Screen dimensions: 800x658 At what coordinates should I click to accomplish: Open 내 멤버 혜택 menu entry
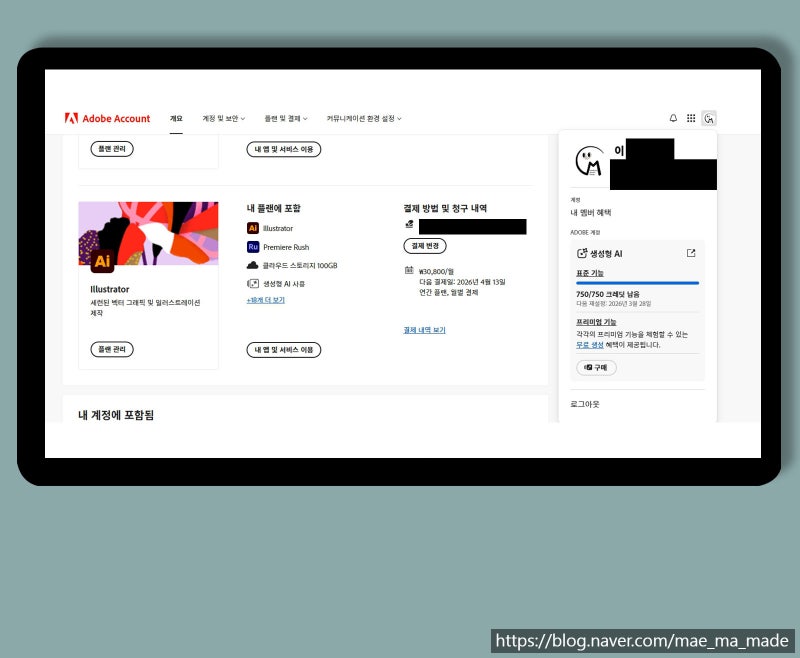(x=591, y=212)
